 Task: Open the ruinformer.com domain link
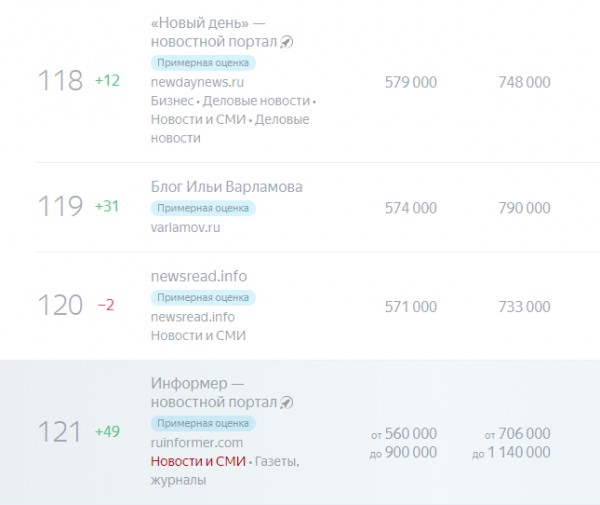[197, 443]
